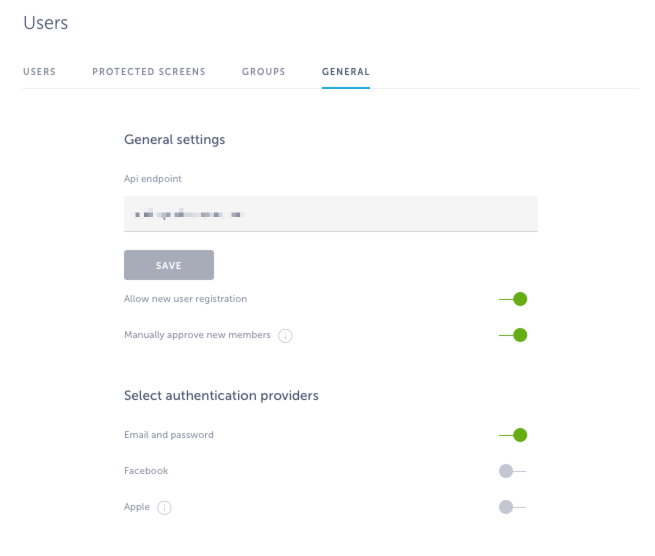Click info icon beside Manually approve new members
The image size is (655, 556).
[285, 335]
